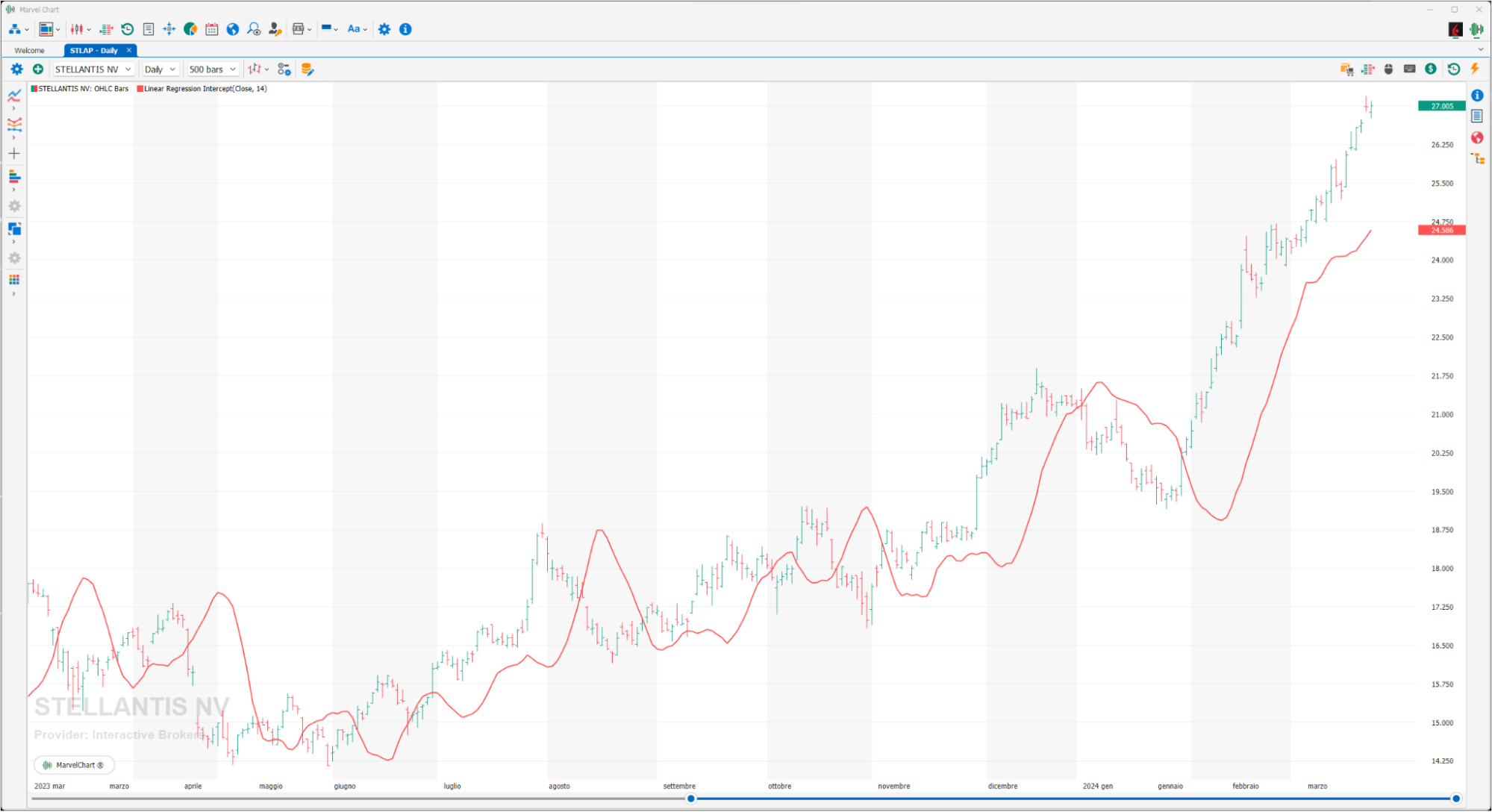Close the STLAP - Daily tab
The image size is (1492, 812).
(128, 50)
